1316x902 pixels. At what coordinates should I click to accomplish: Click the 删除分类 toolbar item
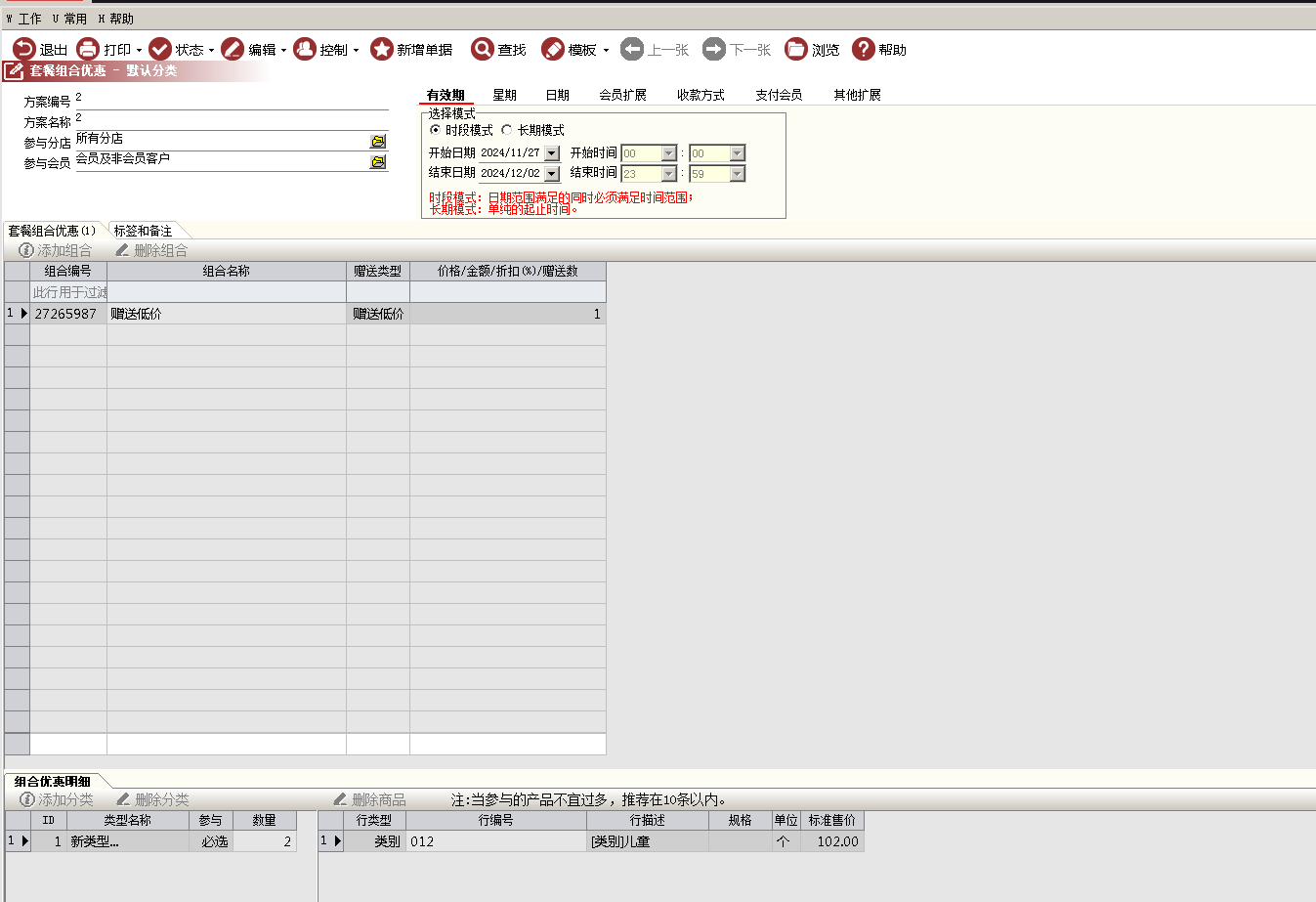pos(152,799)
